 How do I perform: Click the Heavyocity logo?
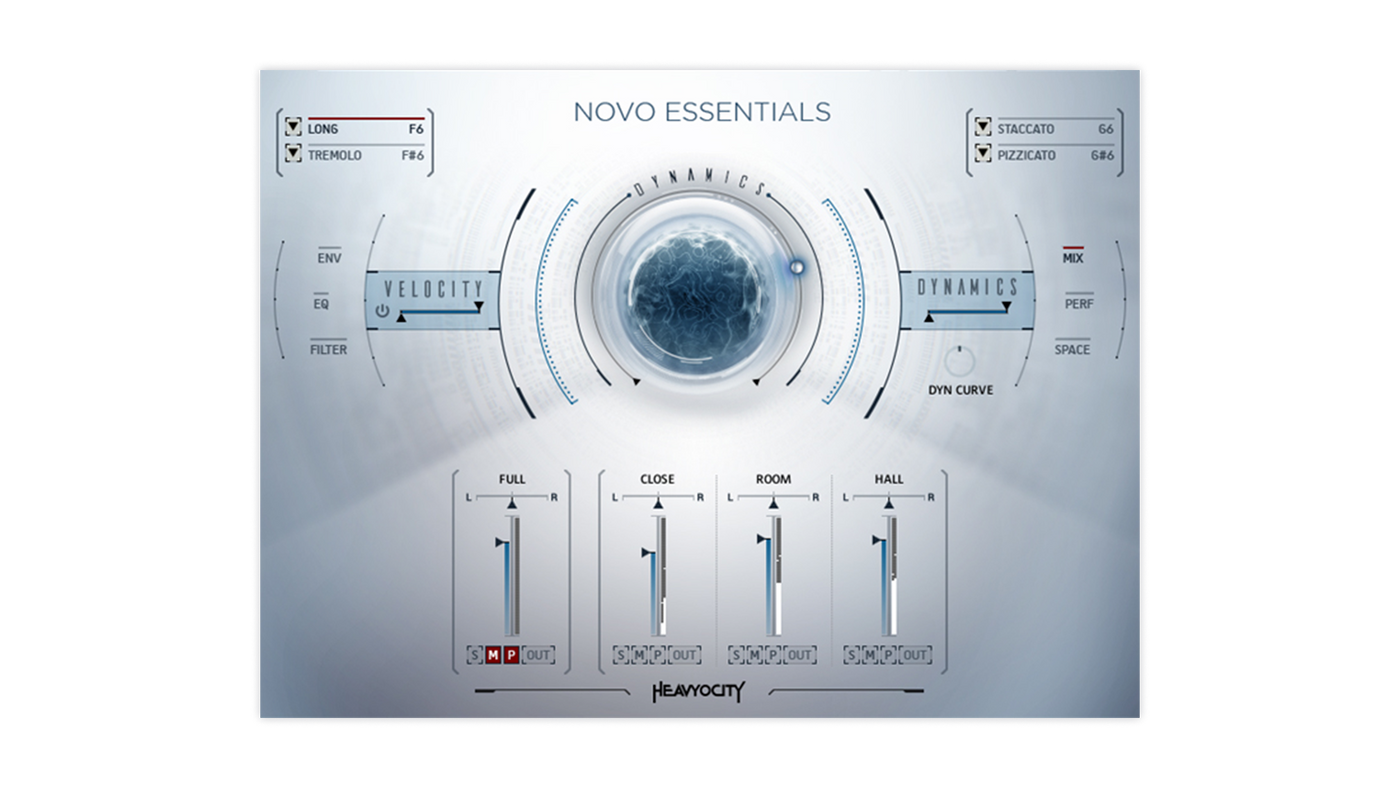point(699,691)
